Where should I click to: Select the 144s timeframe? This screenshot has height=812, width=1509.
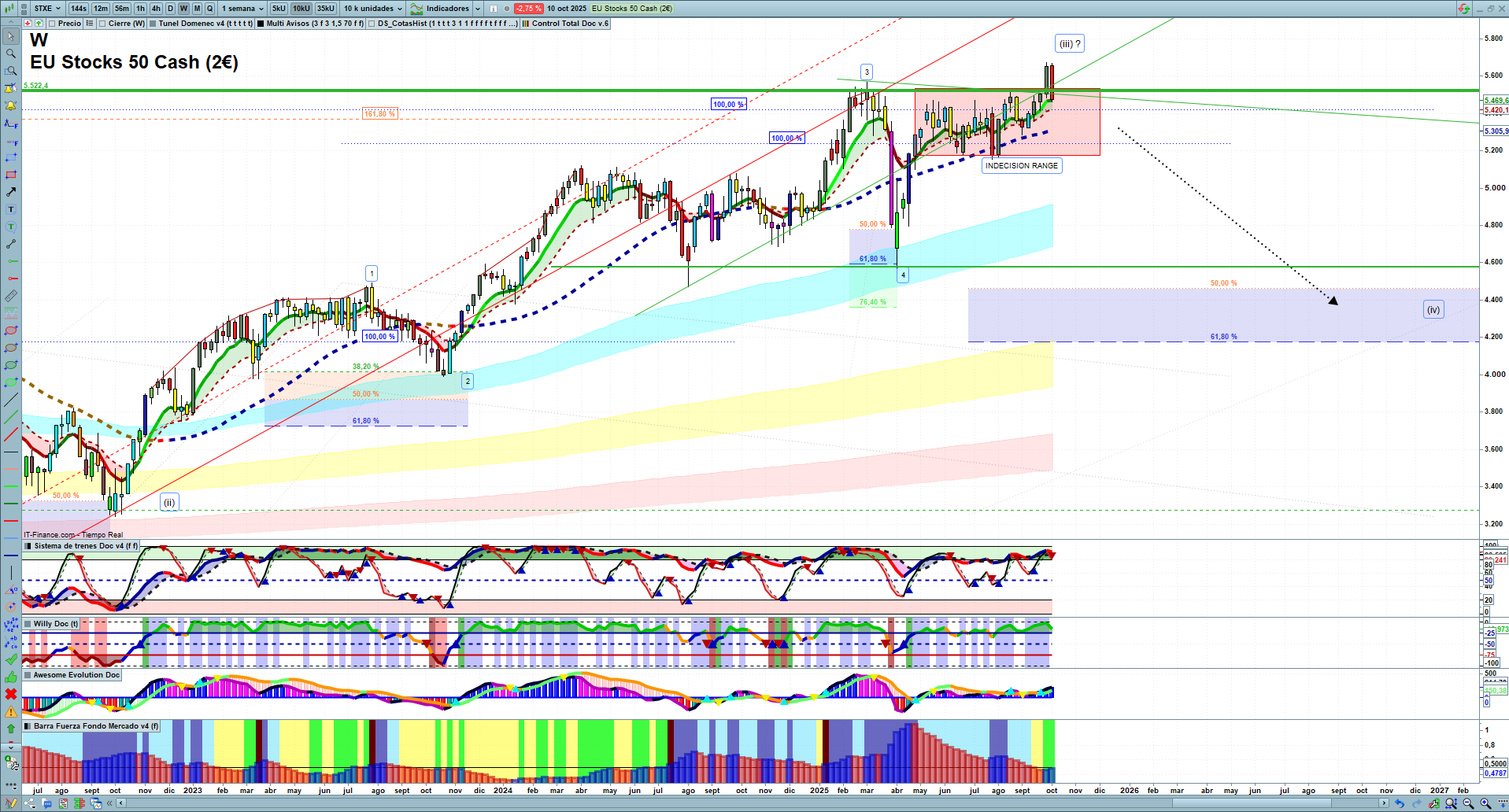click(x=79, y=9)
